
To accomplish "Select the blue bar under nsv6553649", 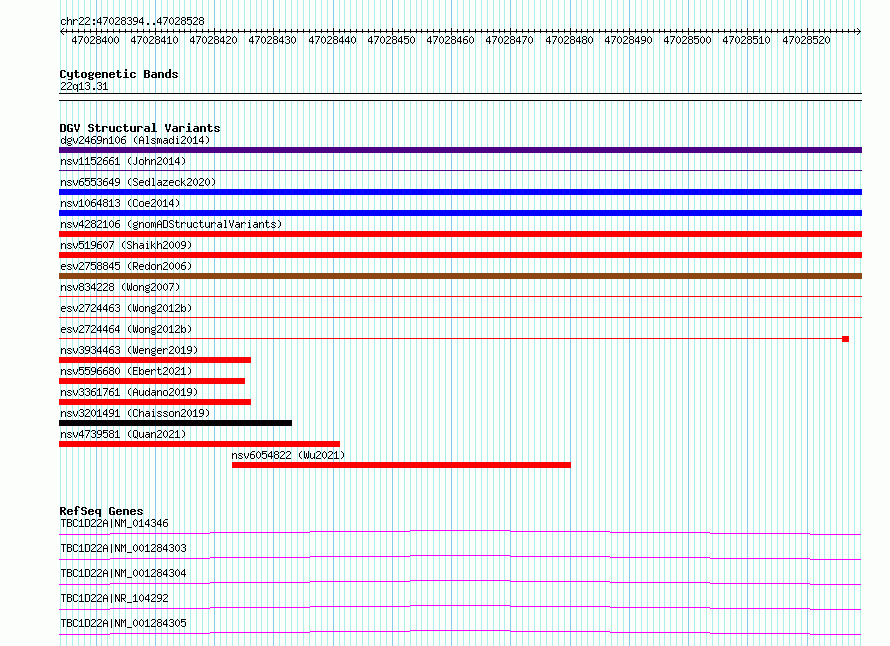I will click(x=460, y=192).
